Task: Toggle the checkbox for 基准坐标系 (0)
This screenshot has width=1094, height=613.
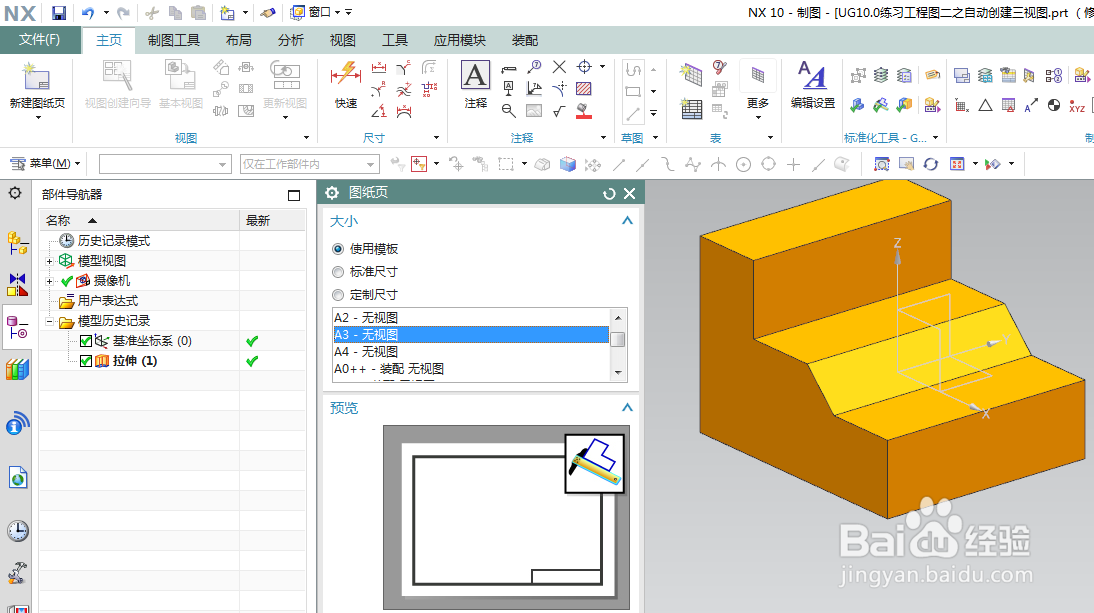Action: (86, 341)
